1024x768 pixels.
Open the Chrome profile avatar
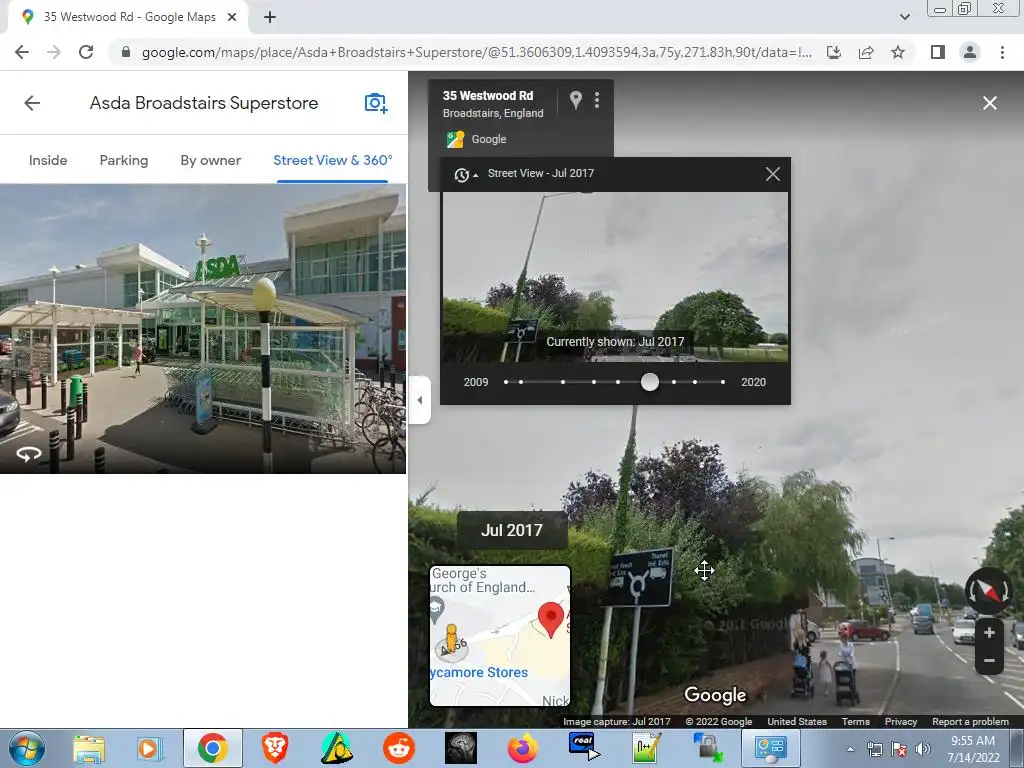970,52
